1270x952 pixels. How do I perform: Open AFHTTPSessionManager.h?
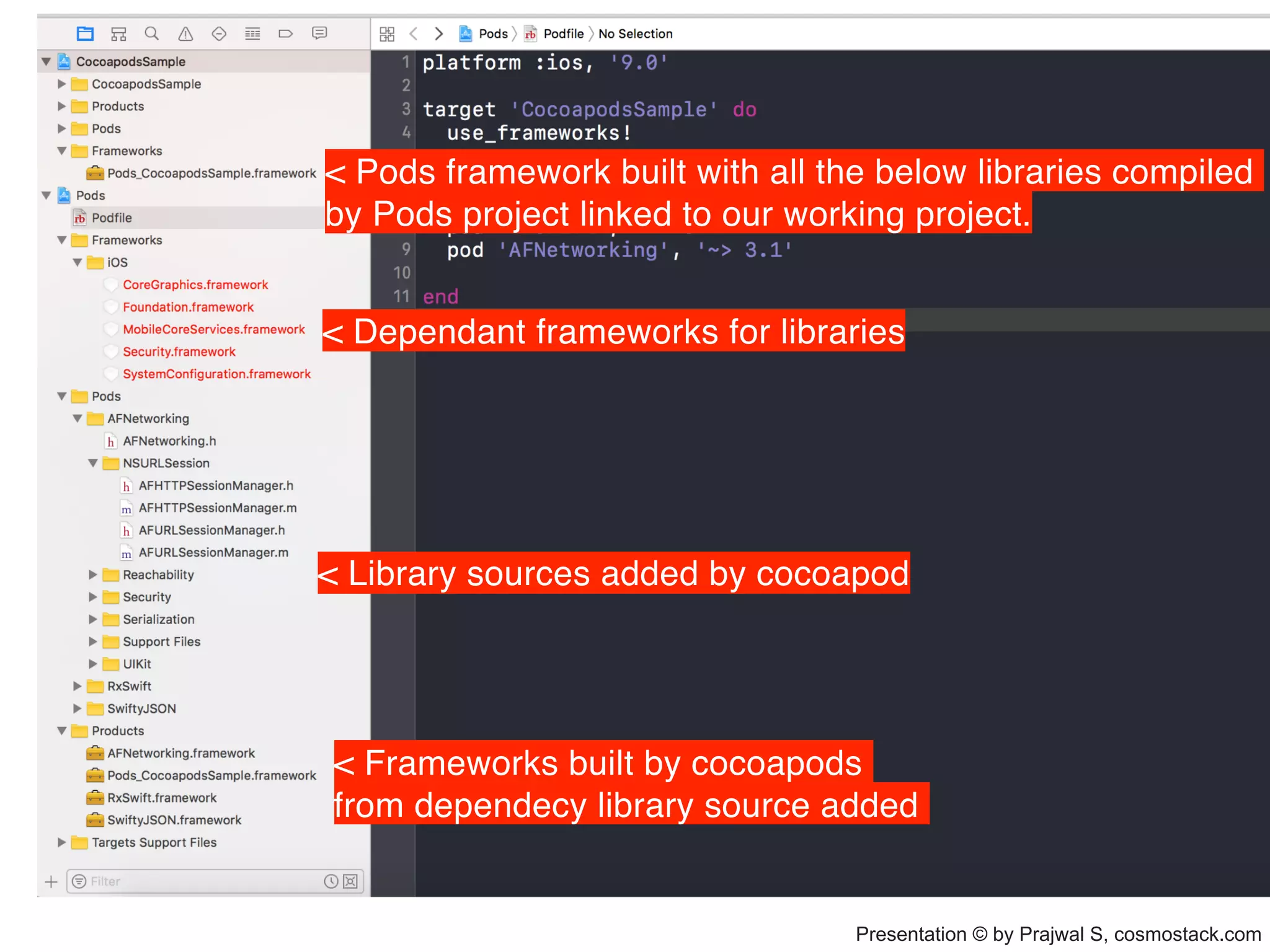(216, 485)
